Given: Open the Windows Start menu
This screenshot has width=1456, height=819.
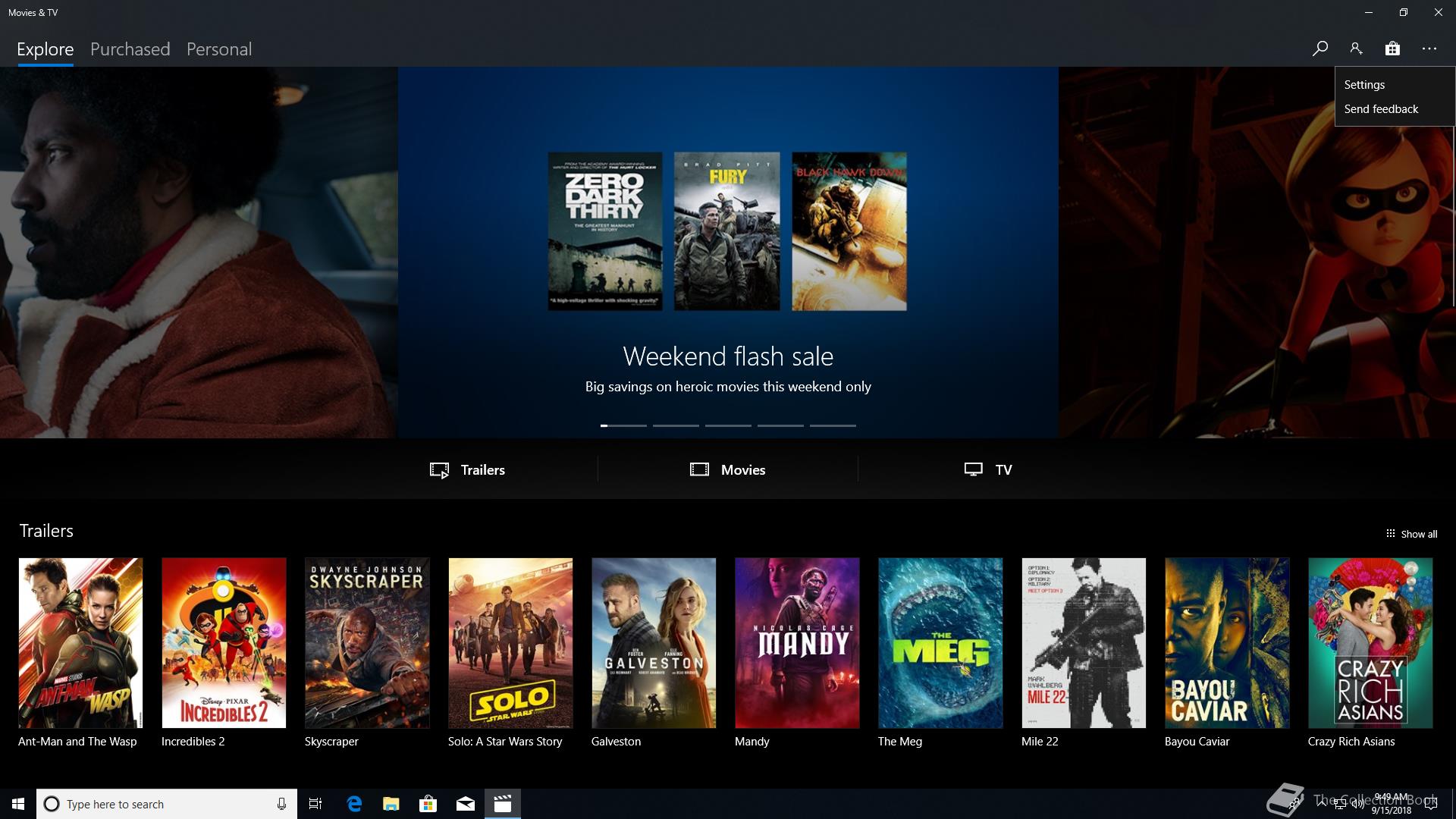Looking at the screenshot, I should (18, 804).
